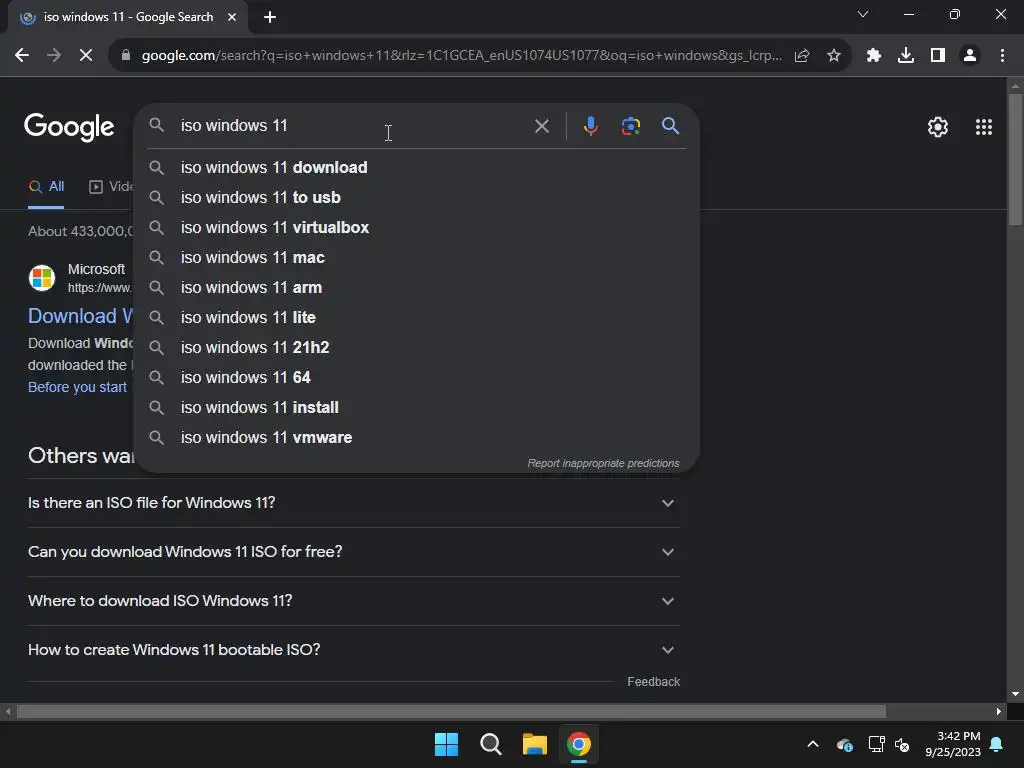
Task: Choose suggestion iso windows 11 virtualbox
Action: 416,228
